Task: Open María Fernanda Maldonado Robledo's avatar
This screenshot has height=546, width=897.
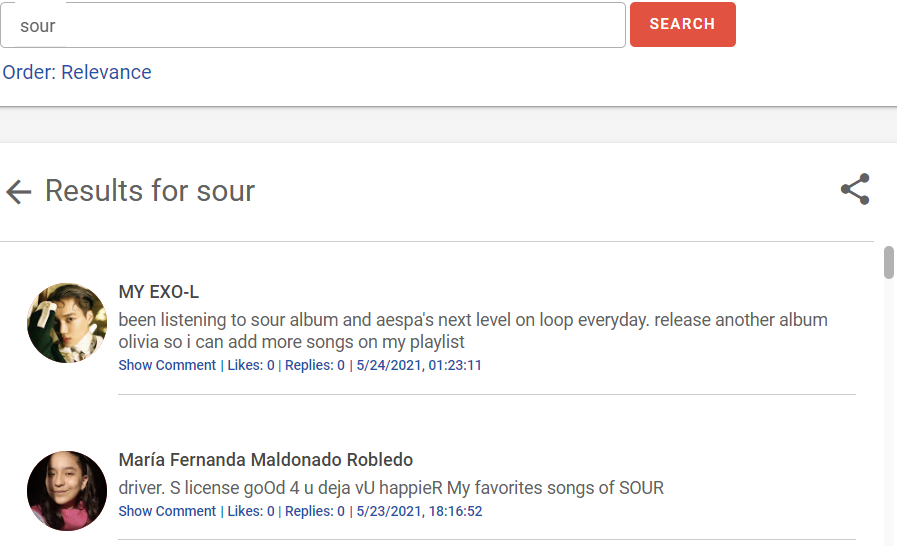Action: point(67,491)
